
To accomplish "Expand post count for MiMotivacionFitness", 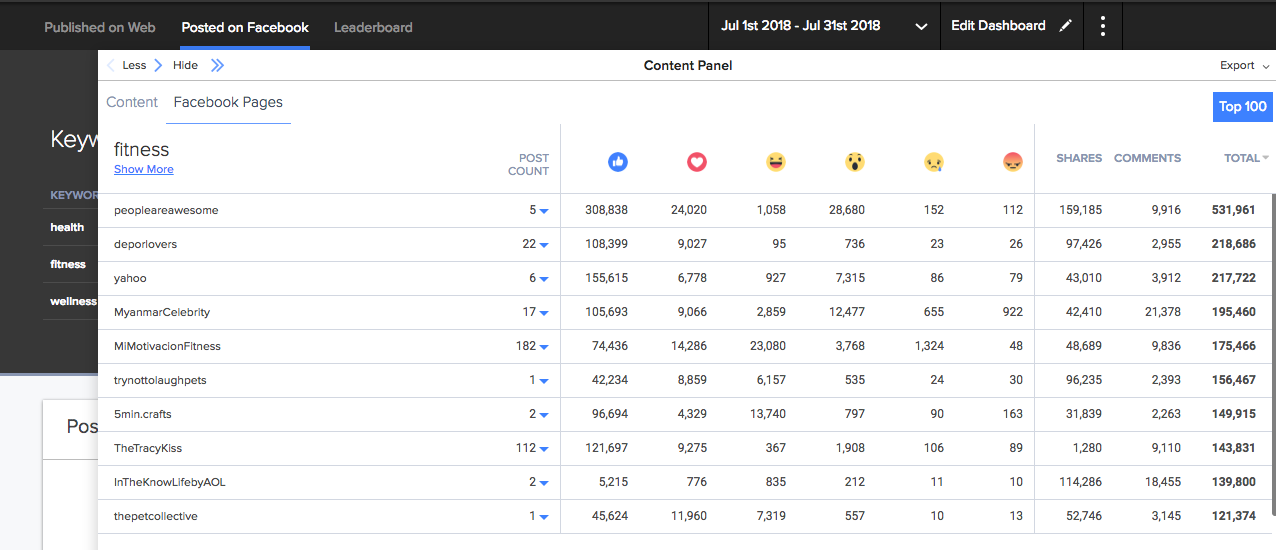I will [544, 347].
